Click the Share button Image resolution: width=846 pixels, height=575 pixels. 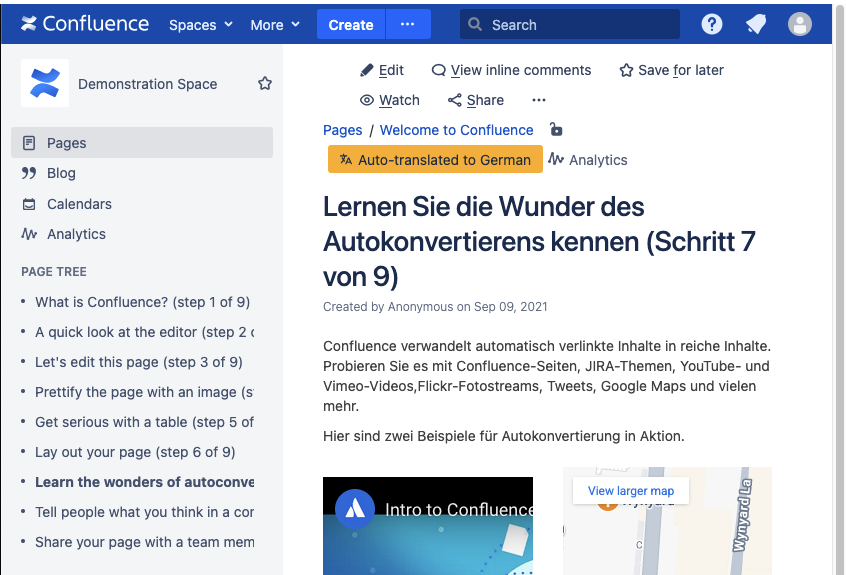476,100
